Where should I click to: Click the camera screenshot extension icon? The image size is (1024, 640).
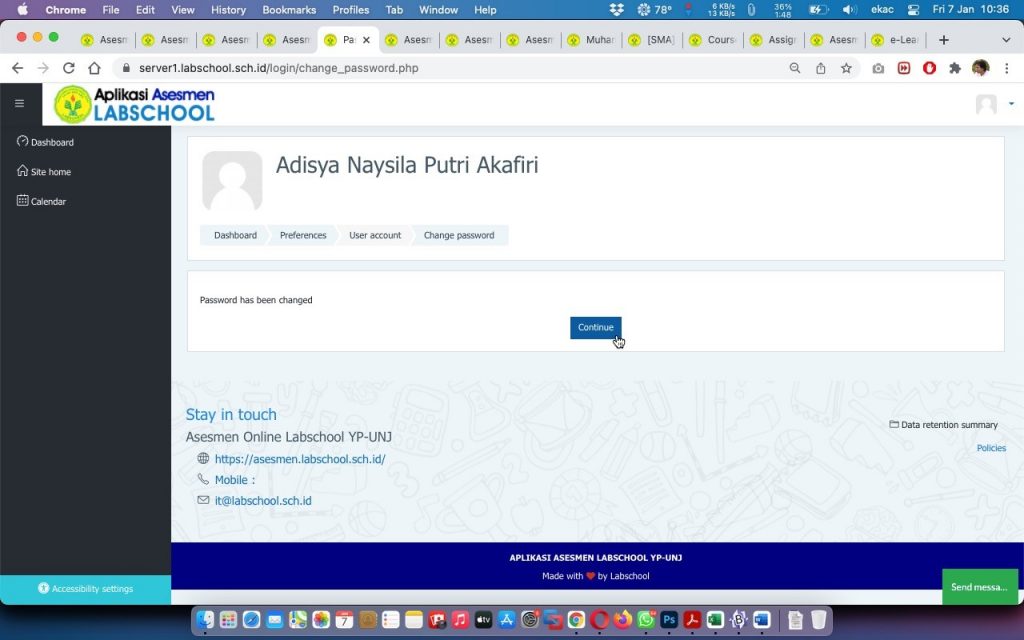[x=878, y=68]
